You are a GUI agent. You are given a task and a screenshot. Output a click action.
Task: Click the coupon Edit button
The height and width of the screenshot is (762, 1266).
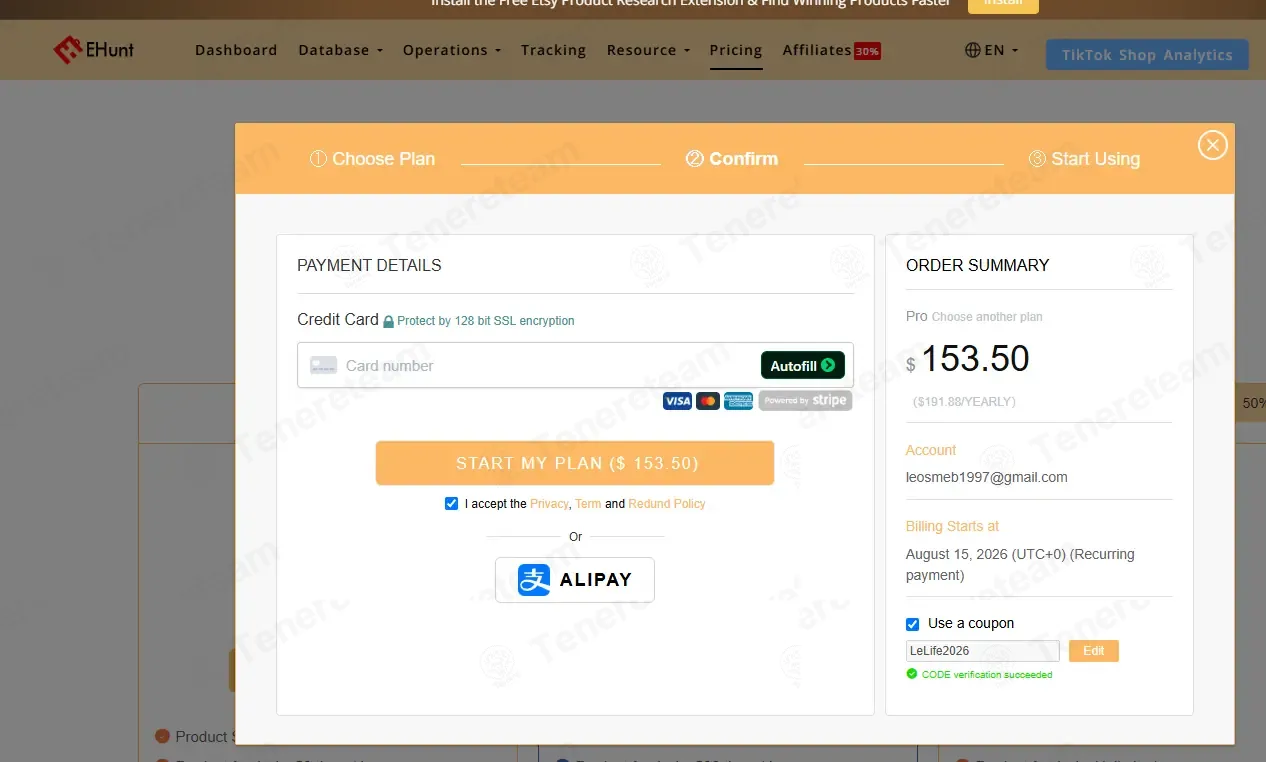click(1094, 651)
